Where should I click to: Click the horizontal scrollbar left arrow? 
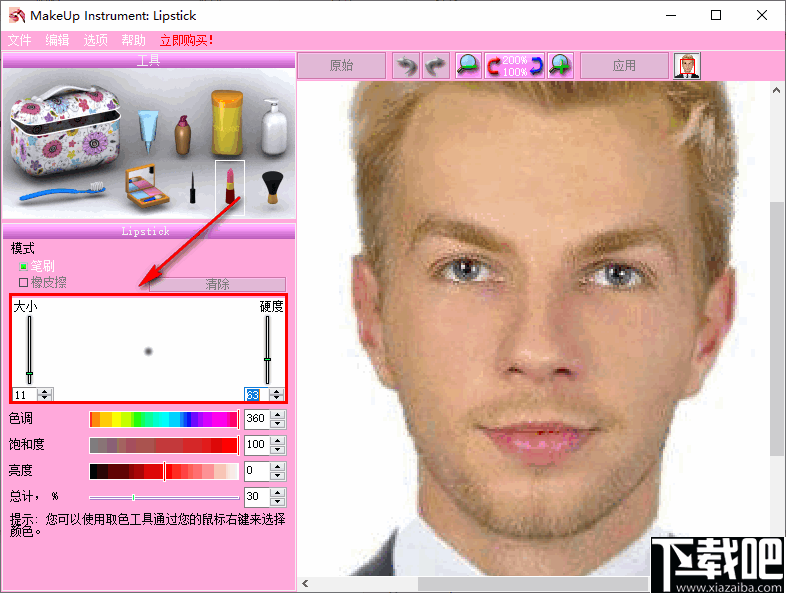click(305, 583)
